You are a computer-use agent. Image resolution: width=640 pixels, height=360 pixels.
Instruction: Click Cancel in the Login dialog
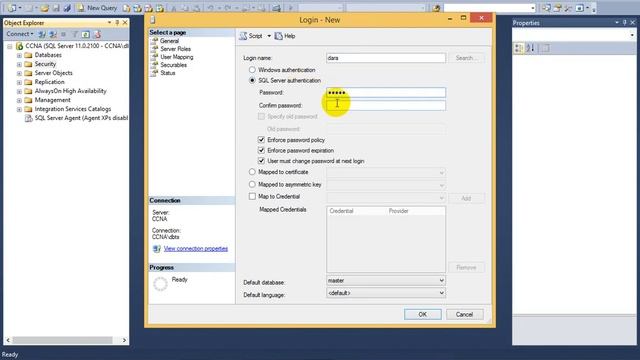(x=464, y=314)
